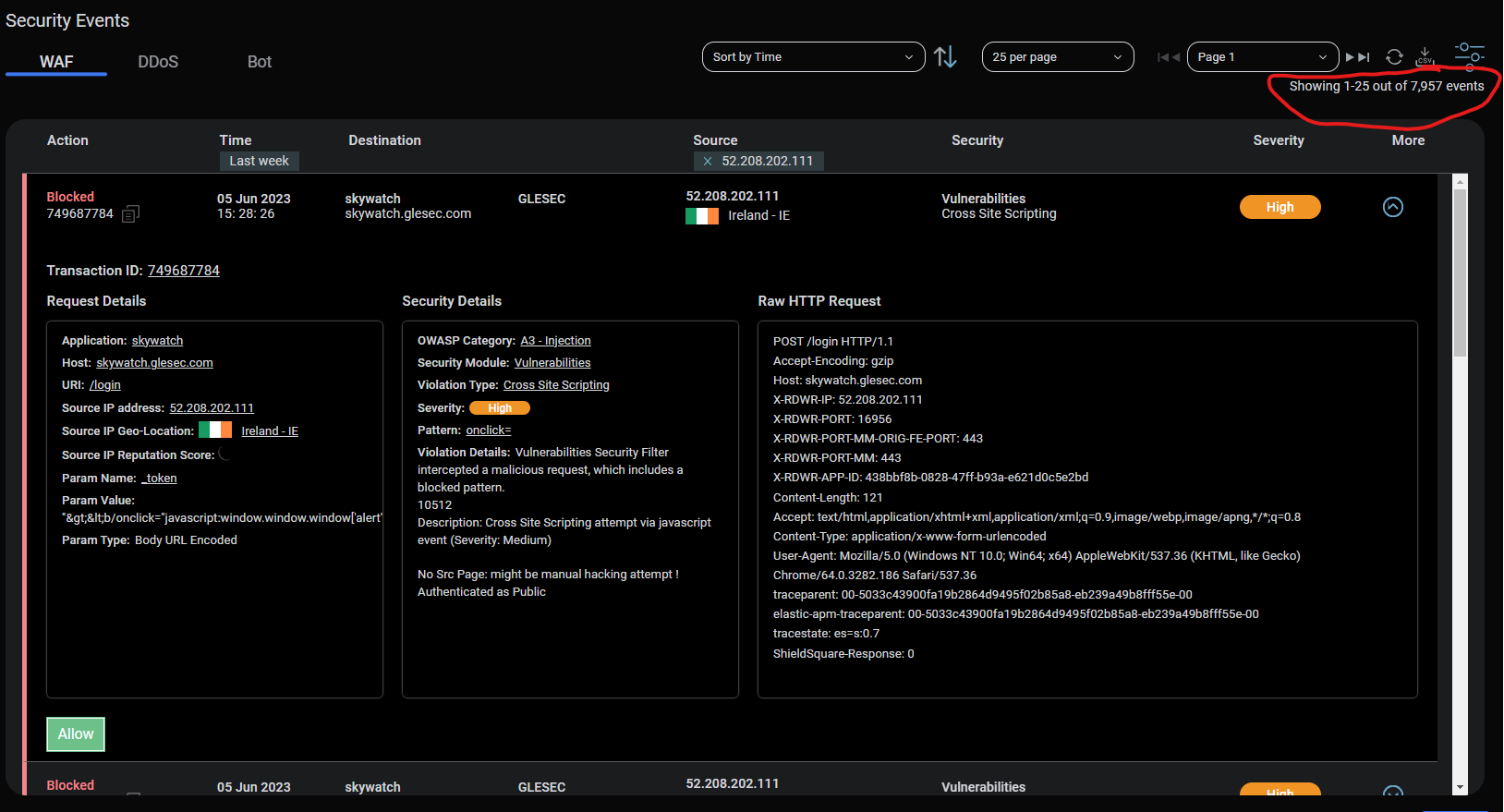Click the Security column header
Screen dimensions: 1504x812
tap(977, 140)
